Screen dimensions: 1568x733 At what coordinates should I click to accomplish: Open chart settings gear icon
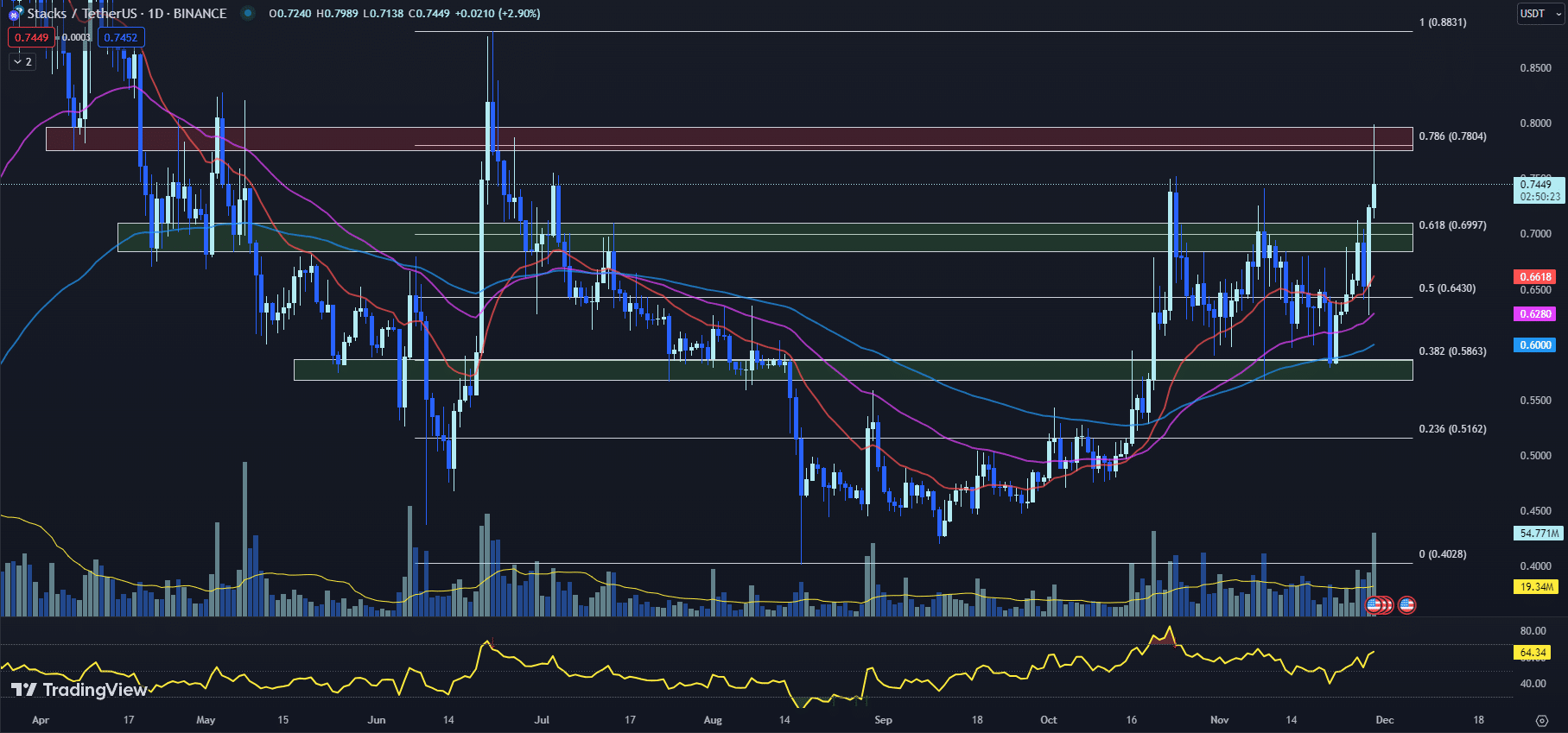coord(1541,720)
